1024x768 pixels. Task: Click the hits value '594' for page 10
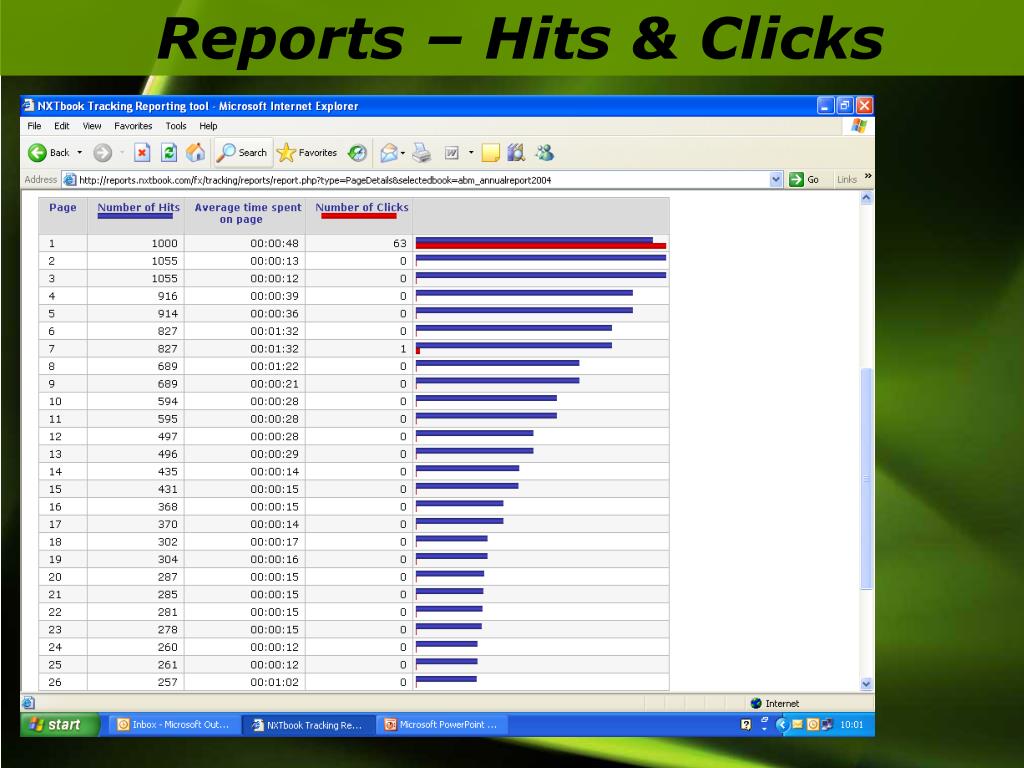click(x=167, y=402)
